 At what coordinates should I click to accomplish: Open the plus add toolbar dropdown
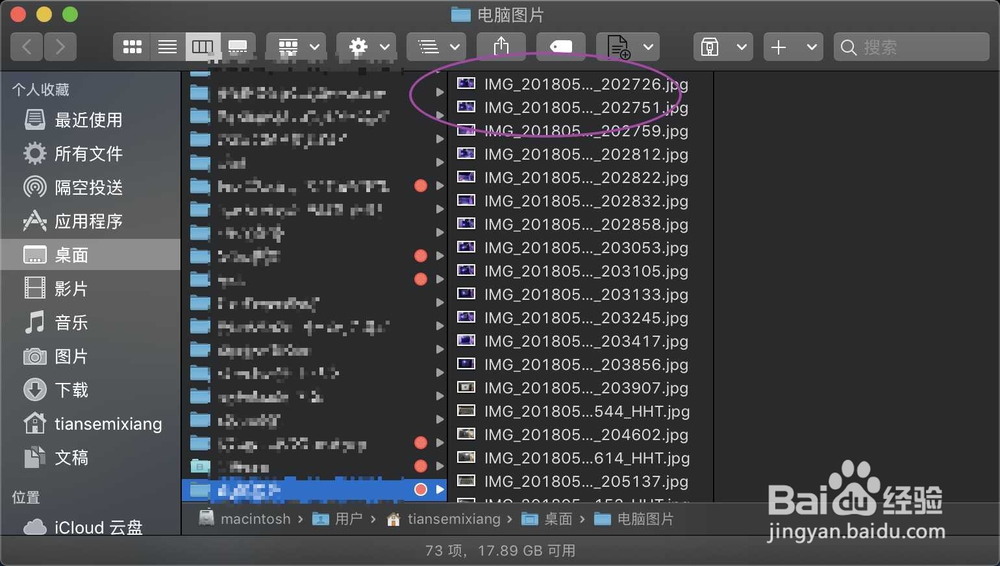793,47
